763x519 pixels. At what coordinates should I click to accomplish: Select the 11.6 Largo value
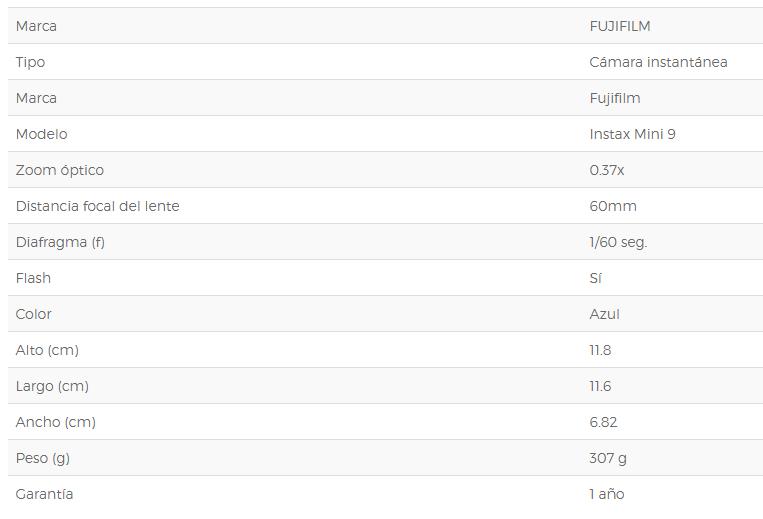click(x=600, y=386)
